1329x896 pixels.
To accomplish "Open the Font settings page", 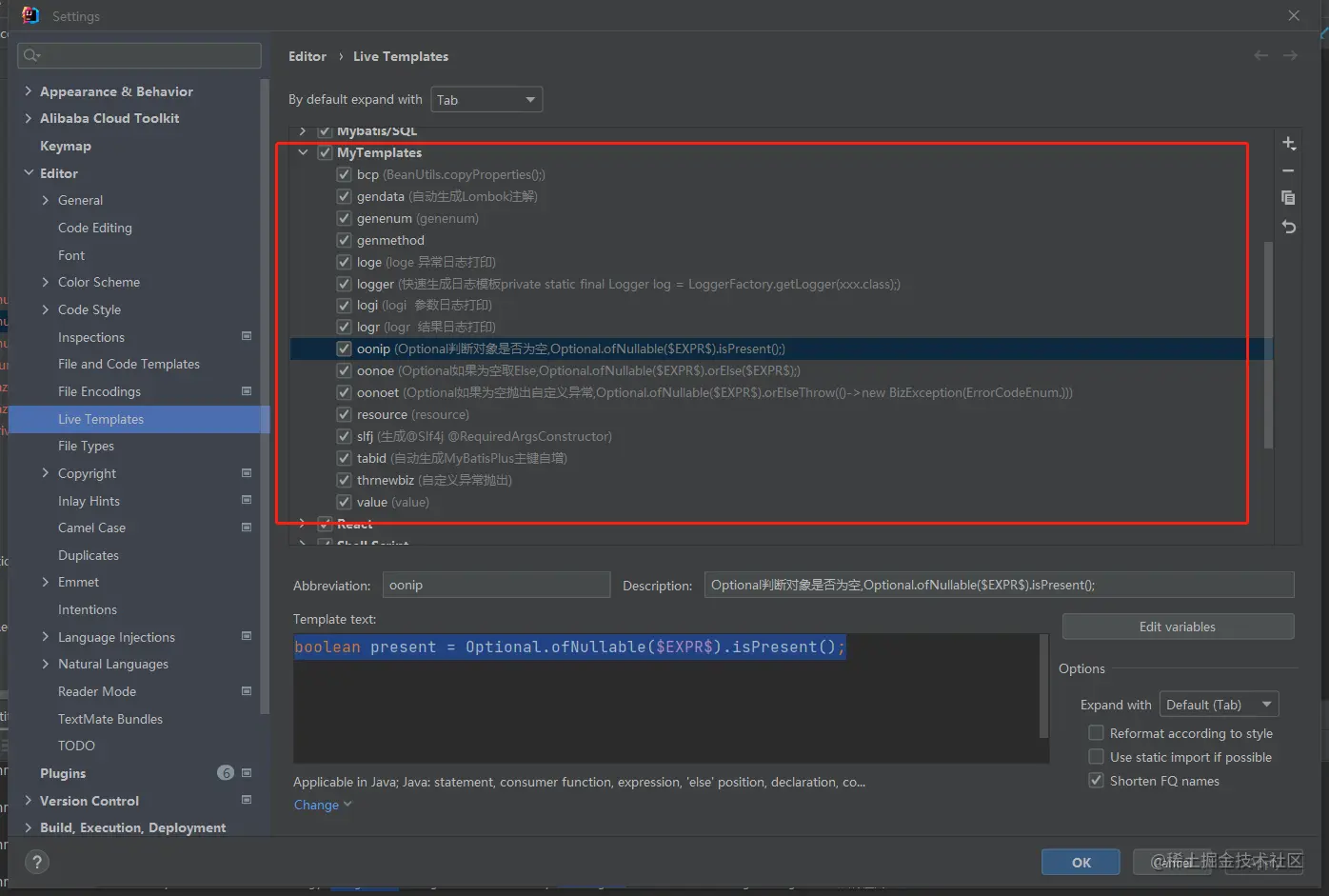I will (x=71, y=255).
